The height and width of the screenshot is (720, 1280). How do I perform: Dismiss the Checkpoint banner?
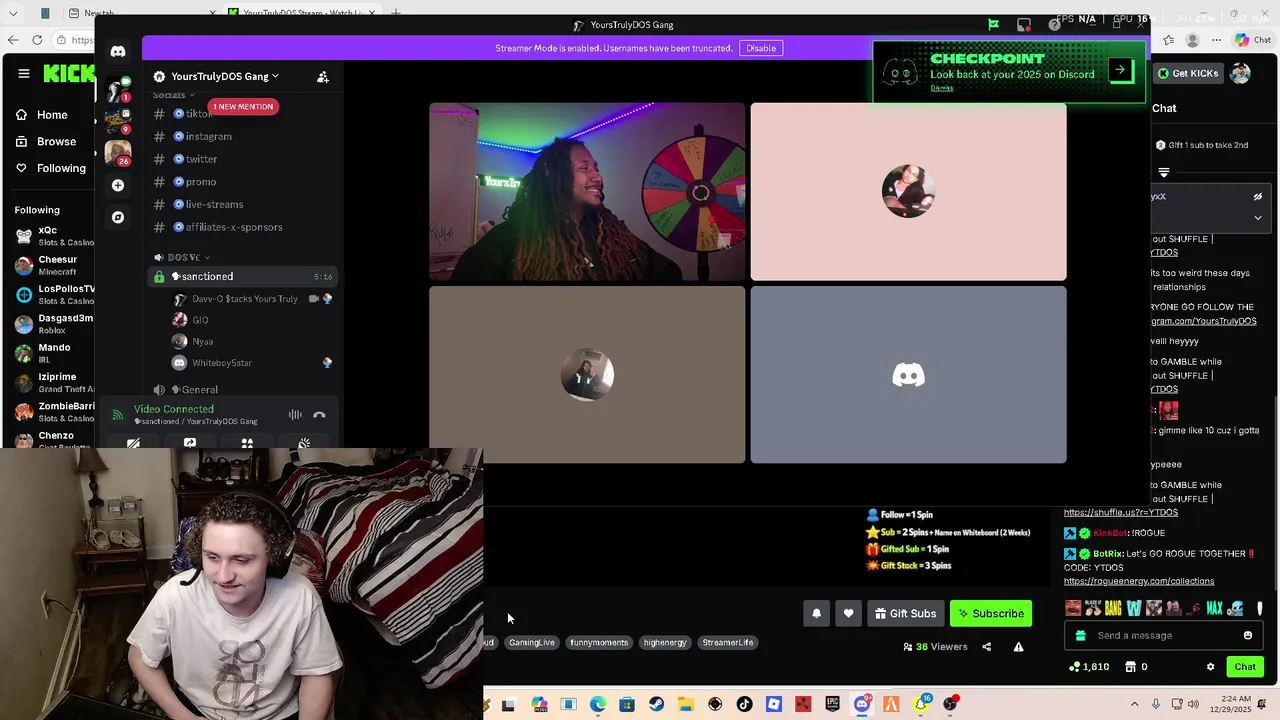941,88
